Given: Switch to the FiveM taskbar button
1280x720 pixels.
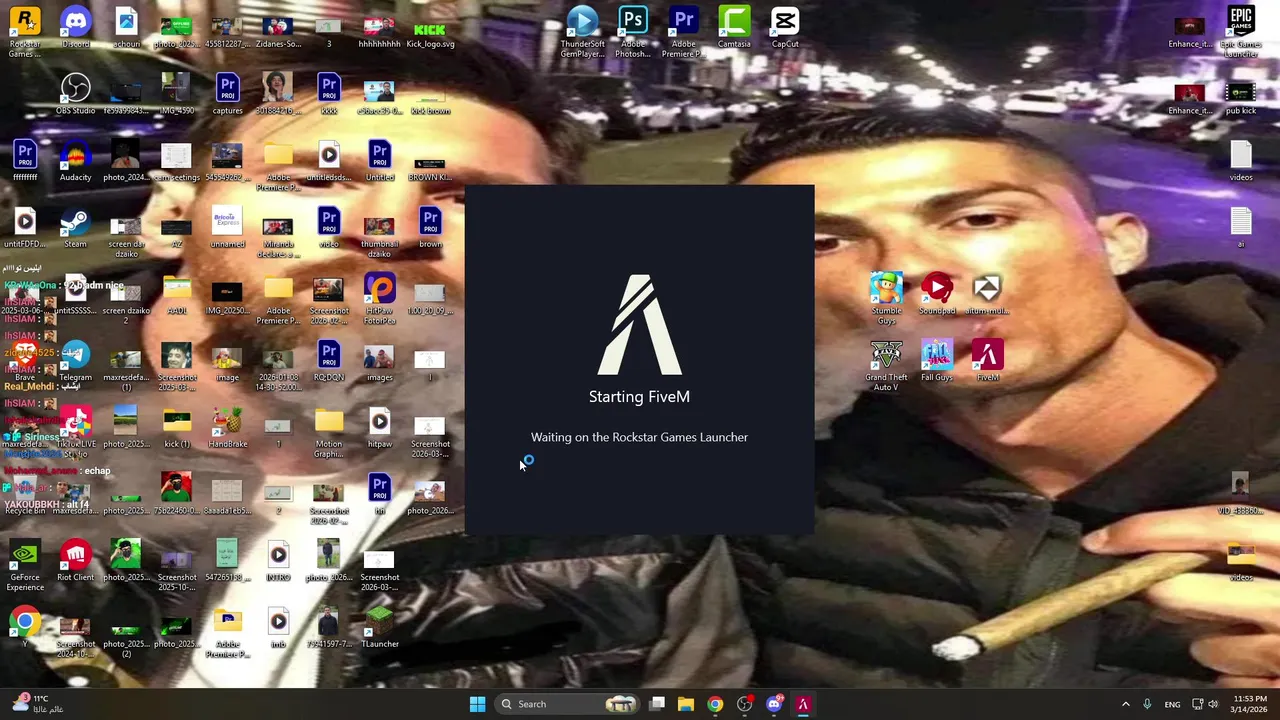Looking at the screenshot, I should click(802, 704).
